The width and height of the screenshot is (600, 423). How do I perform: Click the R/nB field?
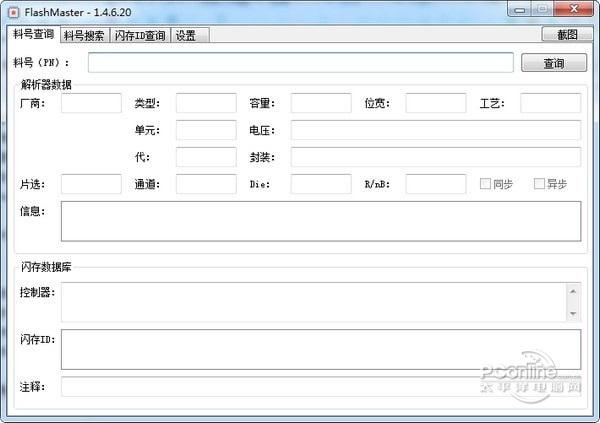point(436,184)
